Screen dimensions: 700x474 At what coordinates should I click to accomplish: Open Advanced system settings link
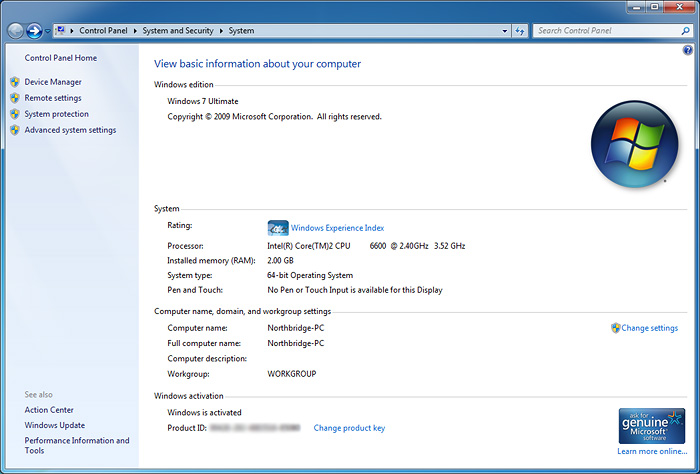71,130
